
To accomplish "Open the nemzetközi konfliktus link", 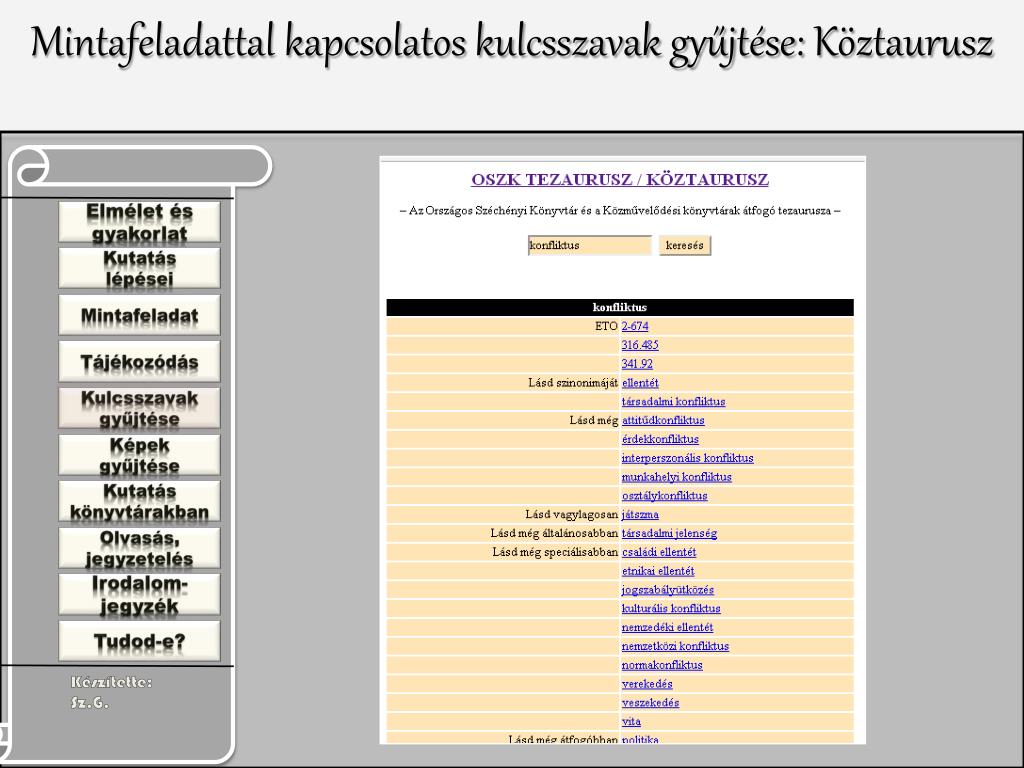I will click(x=675, y=646).
